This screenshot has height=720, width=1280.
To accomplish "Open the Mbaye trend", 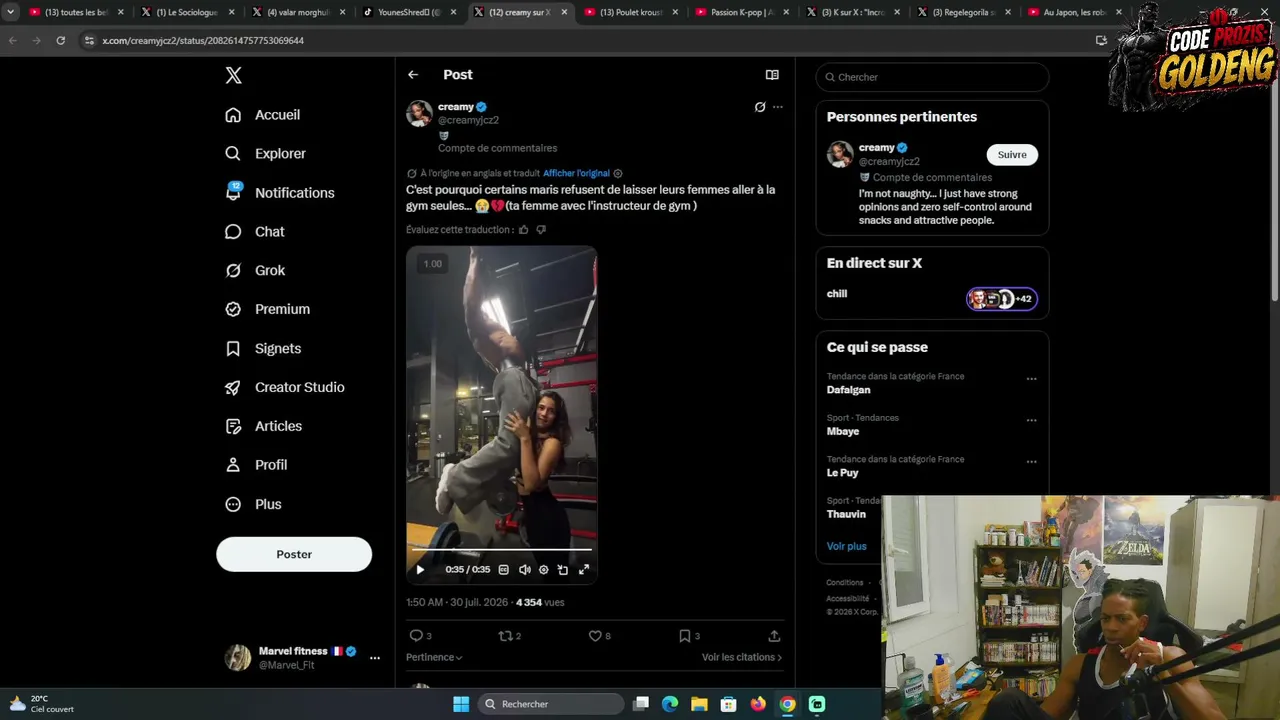I will (x=843, y=432).
